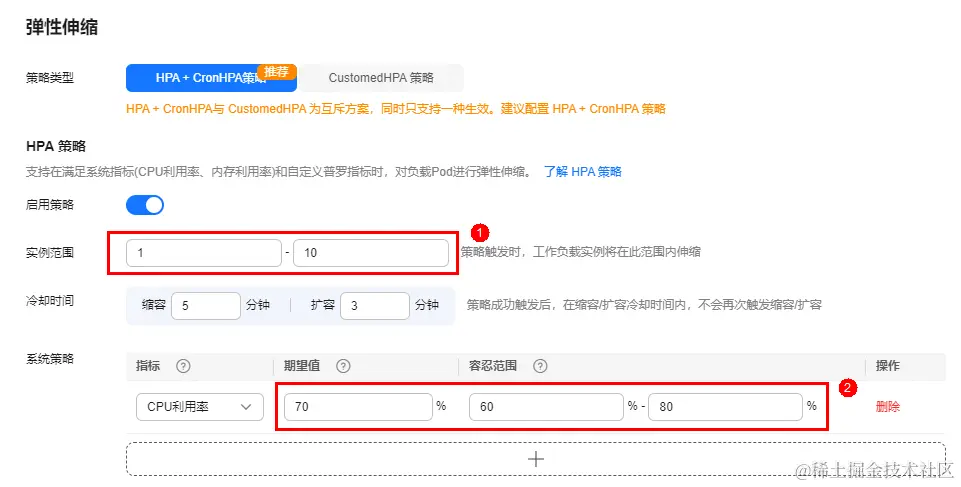961x487 pixels.
Task: Click the 弹性伸缩 heading text
Action: (62, 27)
